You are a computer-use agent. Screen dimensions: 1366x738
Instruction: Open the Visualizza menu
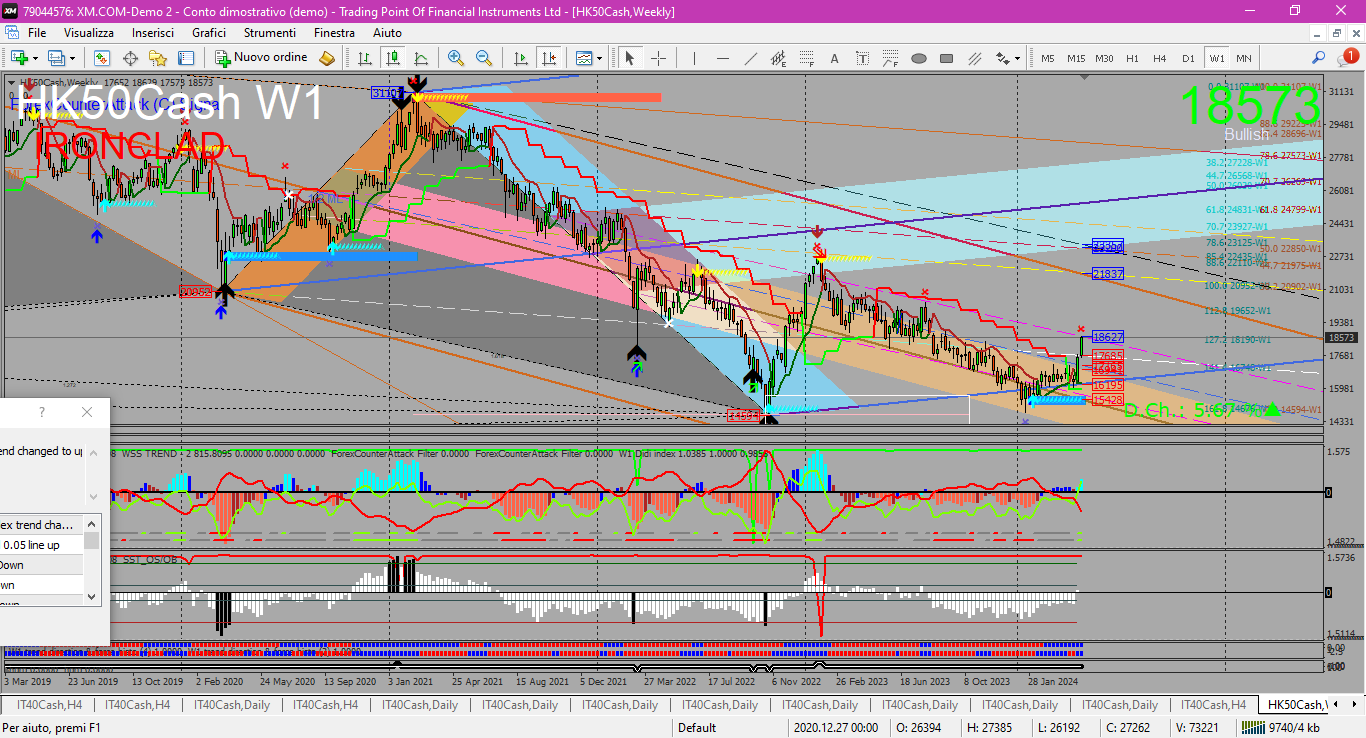click(x=89, y=33)
